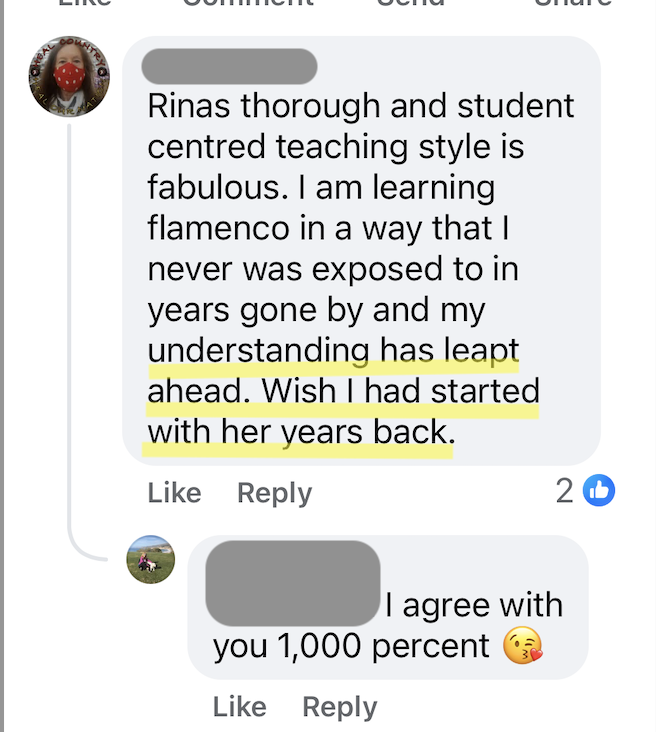
Task: Reply to the "1,000 percent" comment
Action: coord(340,707)
